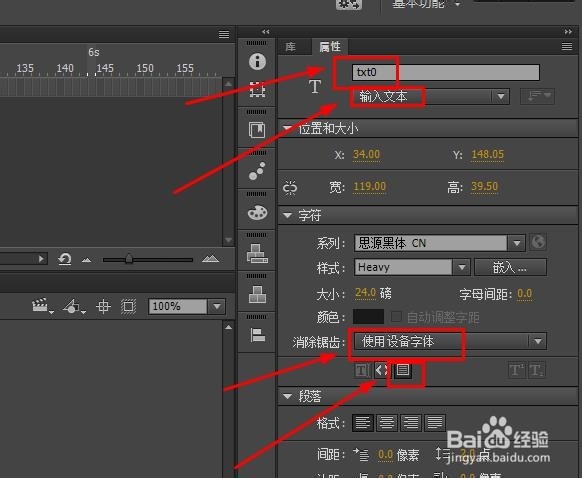This screenshot has width=582, height=478.
Task: Click the loop playback icon in timeline
Action: 65,259
